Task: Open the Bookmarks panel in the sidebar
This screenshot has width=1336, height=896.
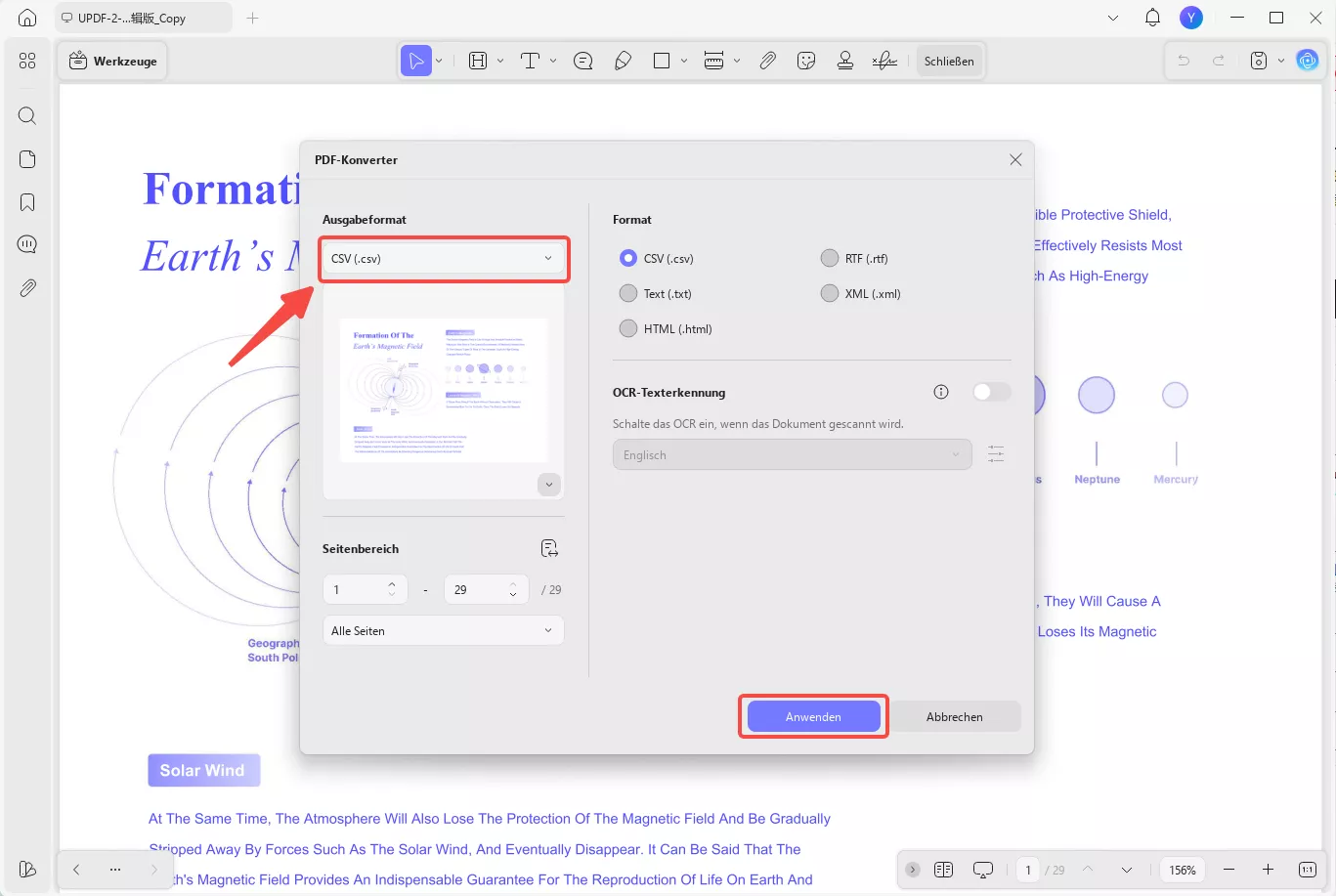Action: (26, 201)
